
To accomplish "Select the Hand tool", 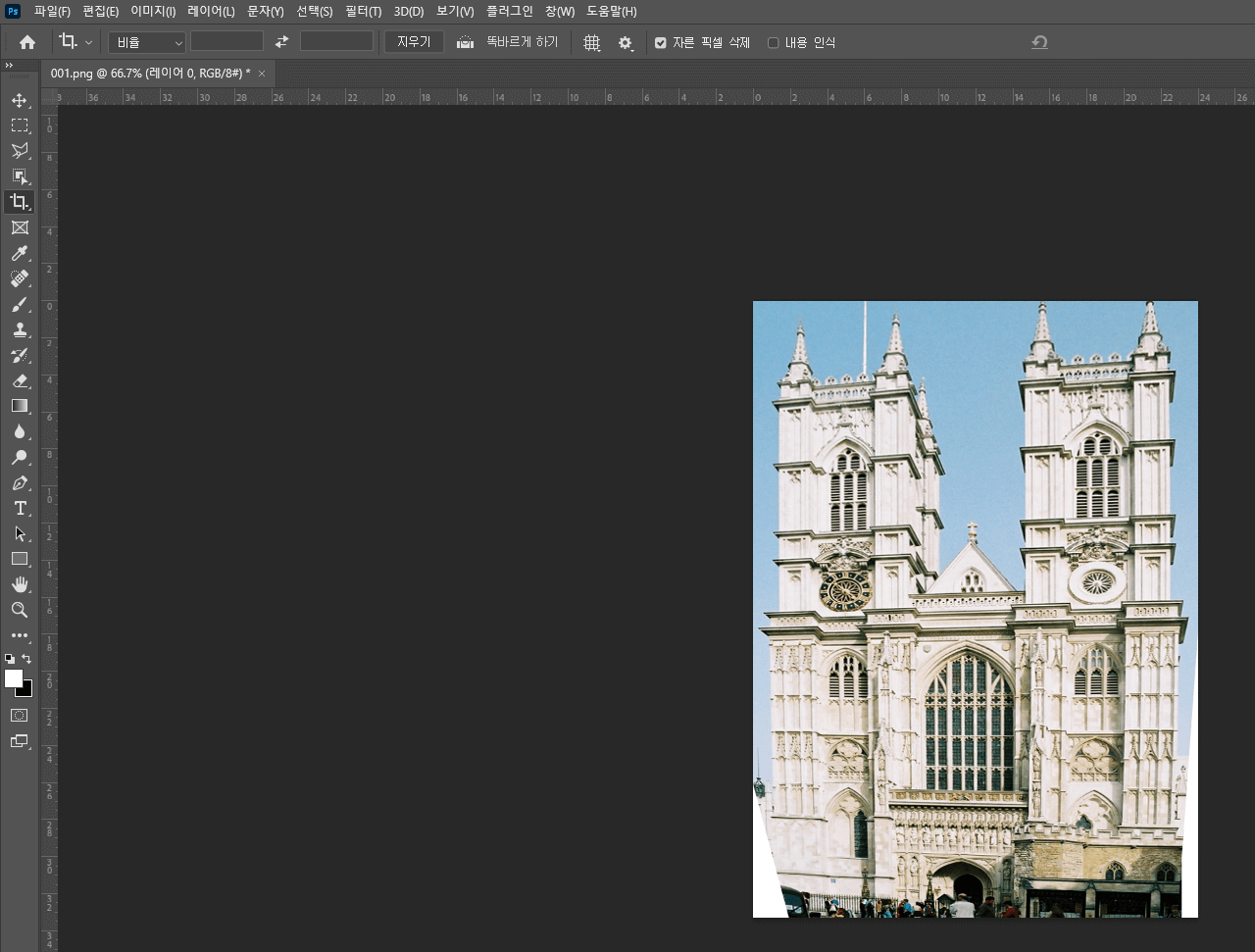I will pos(20,584).
